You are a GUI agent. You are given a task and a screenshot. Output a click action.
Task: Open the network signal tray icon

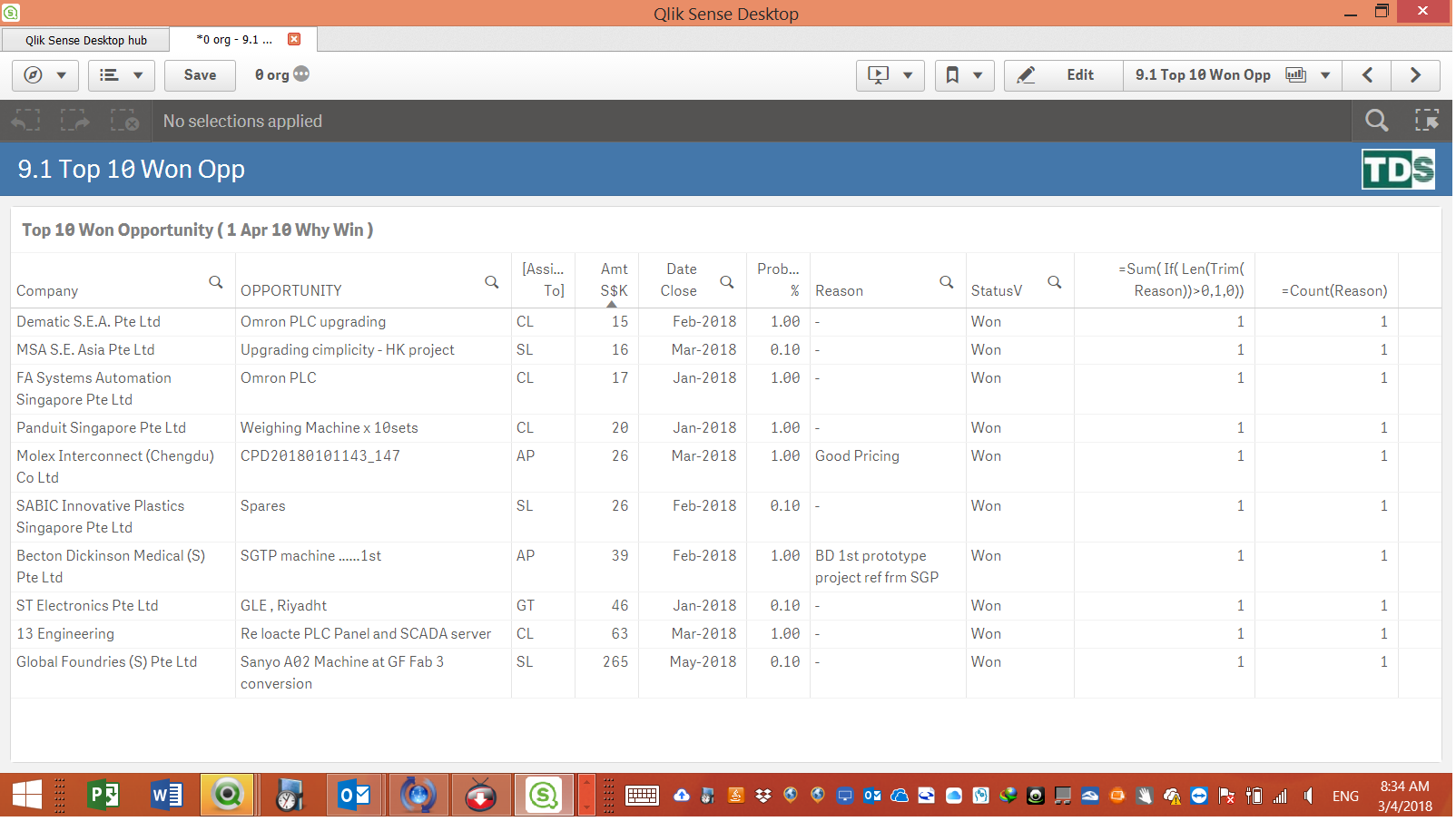click(1281, 796)
